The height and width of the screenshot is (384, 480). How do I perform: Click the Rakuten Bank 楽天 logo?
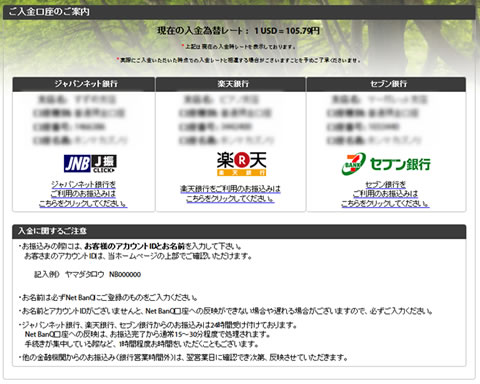[242, 164]
